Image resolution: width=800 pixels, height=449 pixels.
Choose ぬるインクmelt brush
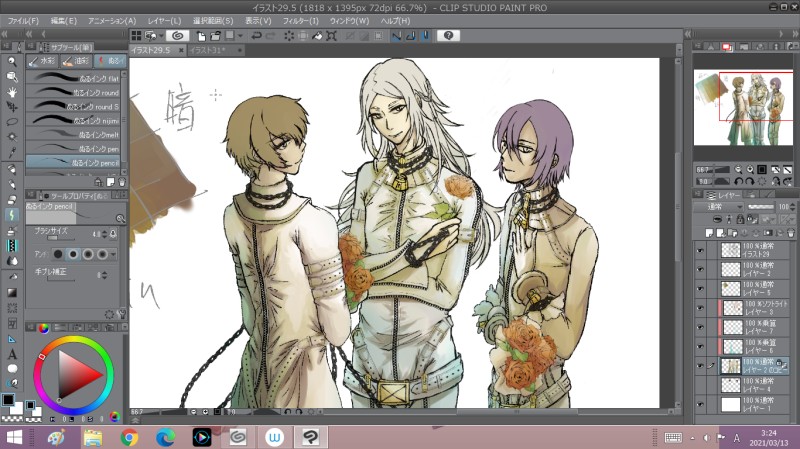[x=73, y=135]
